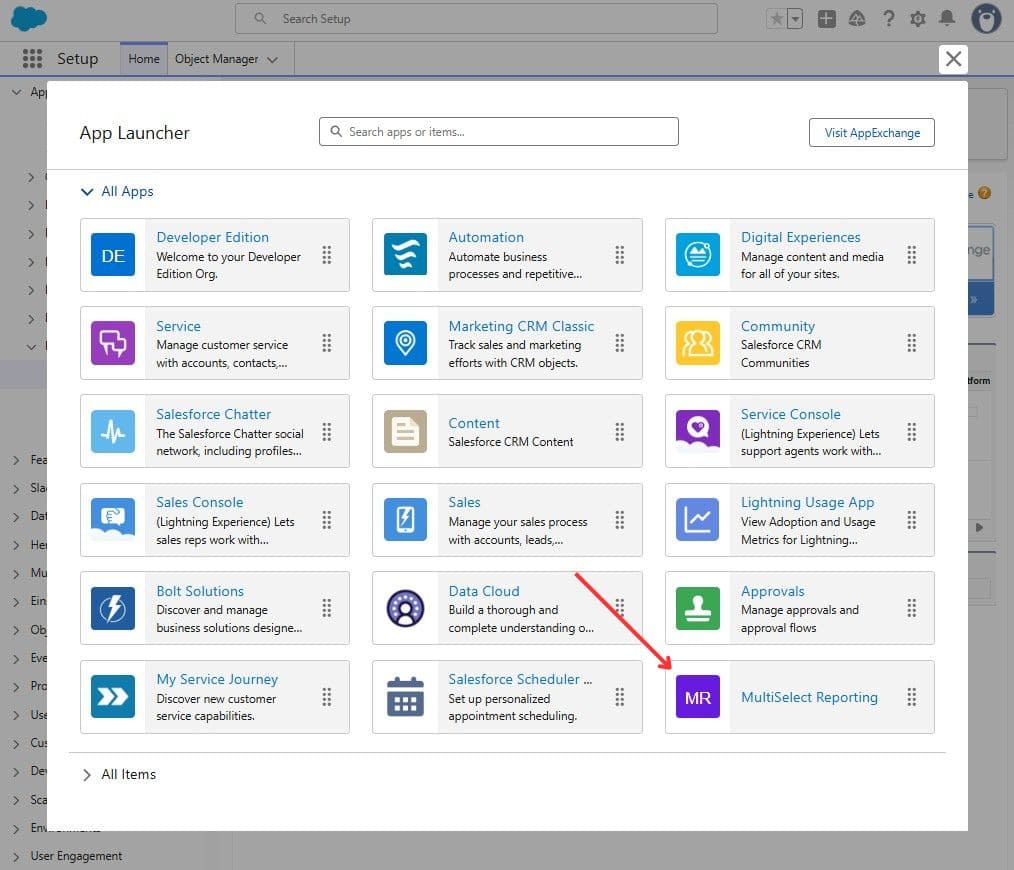
Task: Switch to the Home tab
Action: tap(144, 59)
